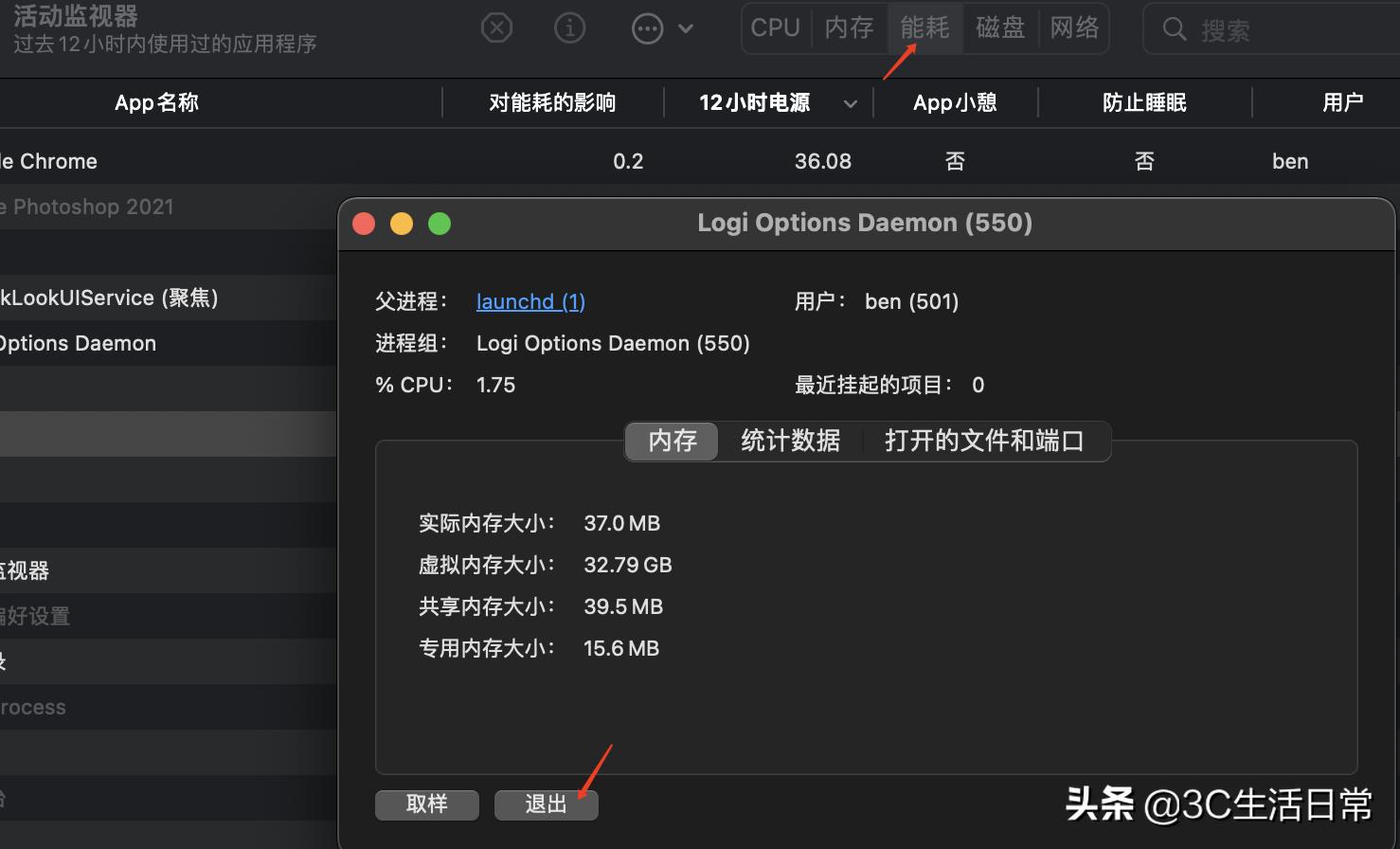Expand the 12小时电源 column dropdown
Screen dimensions: 1400x849
[x=850, y=103]
